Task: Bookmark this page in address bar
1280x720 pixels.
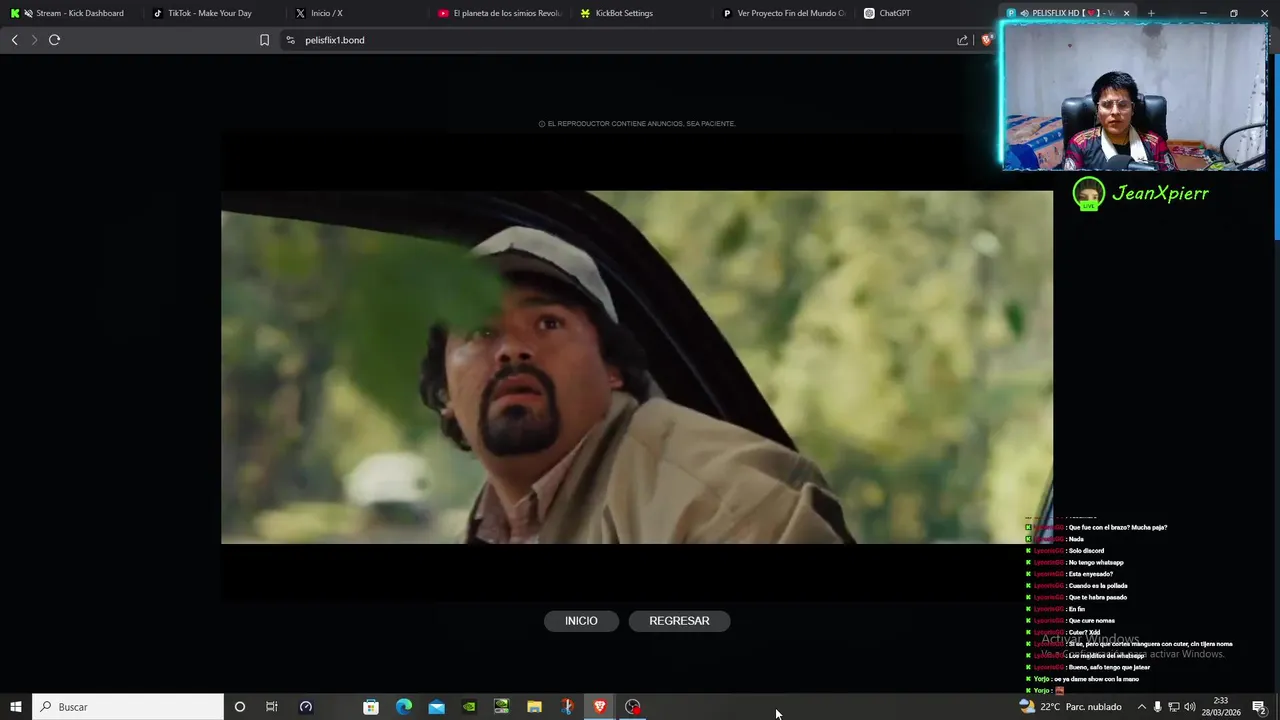Action: (x=264, y=40)
